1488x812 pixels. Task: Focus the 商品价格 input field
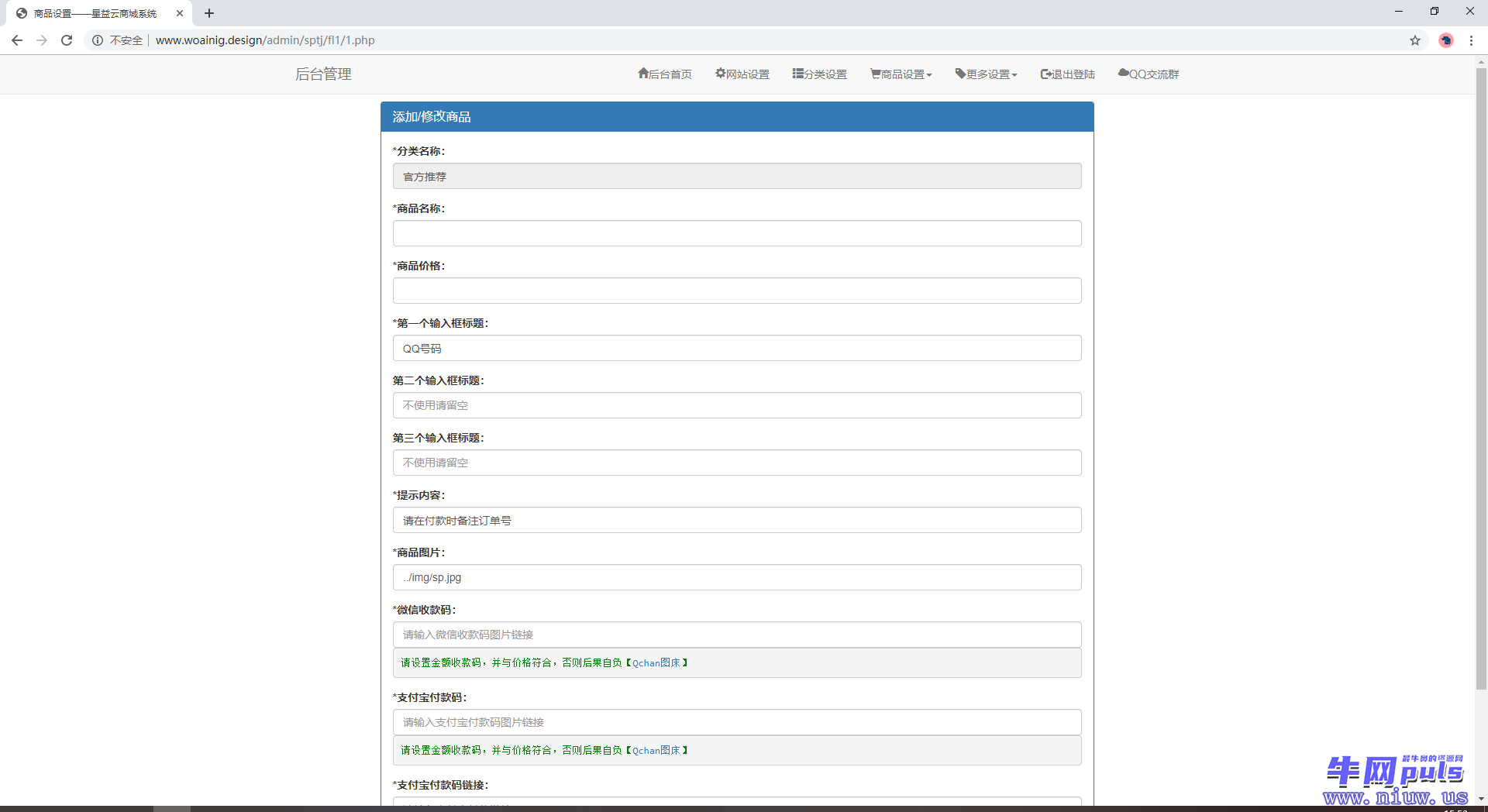tap(737, 291)
